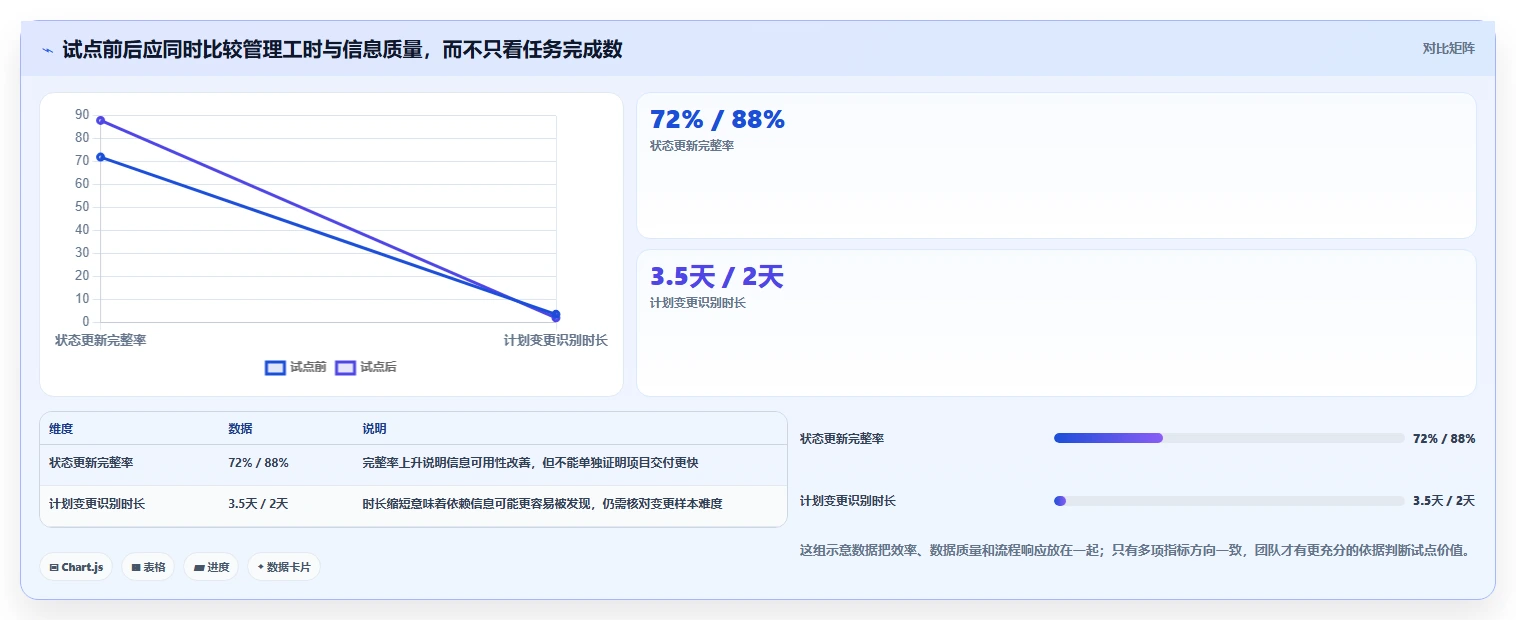Image resolution: width=1516 pixels, height=620 pixels.
Task: Select the 数据卡片 chip
Action: click(x=284, y=567)
